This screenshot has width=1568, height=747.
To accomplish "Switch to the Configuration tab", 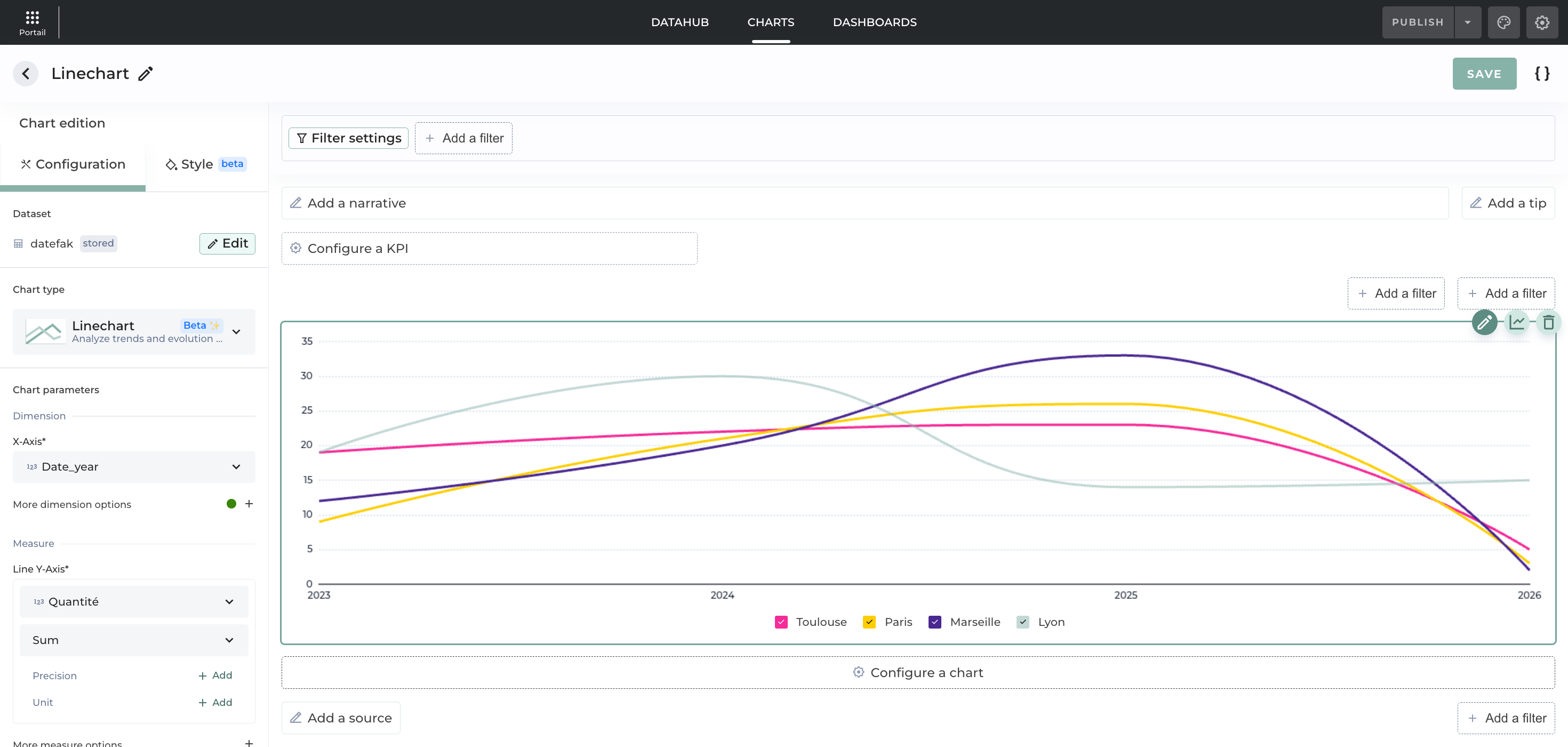I will pos(73,164).
